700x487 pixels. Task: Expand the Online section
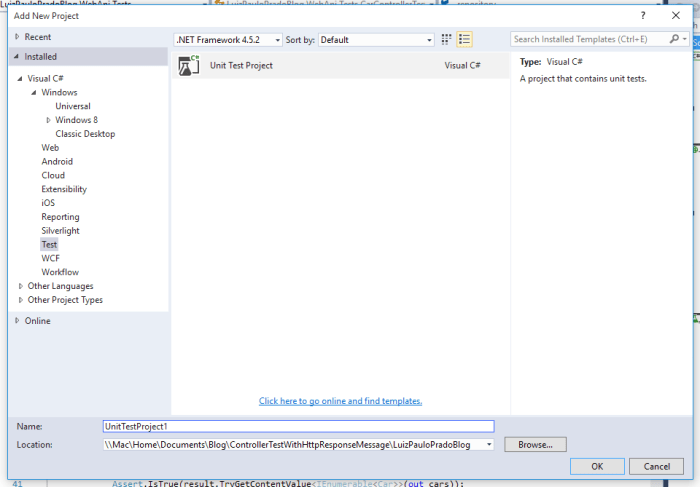coord(17,321)
